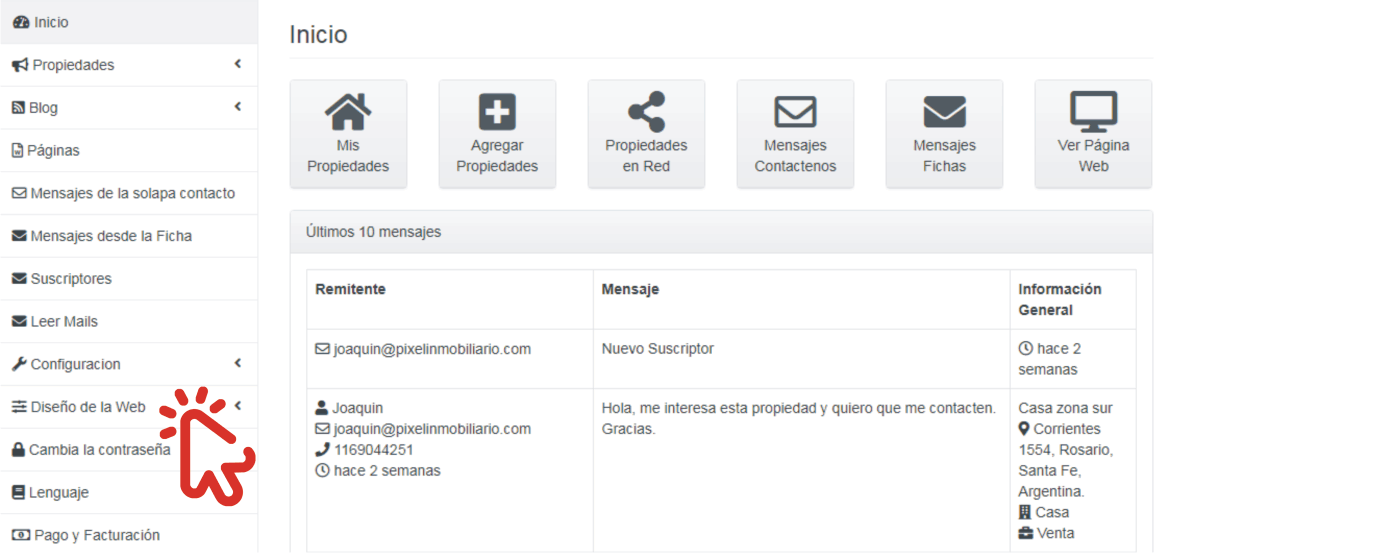Expand the Propiedades submenu chevron
Screen dimensions: 1379x553
238,64
